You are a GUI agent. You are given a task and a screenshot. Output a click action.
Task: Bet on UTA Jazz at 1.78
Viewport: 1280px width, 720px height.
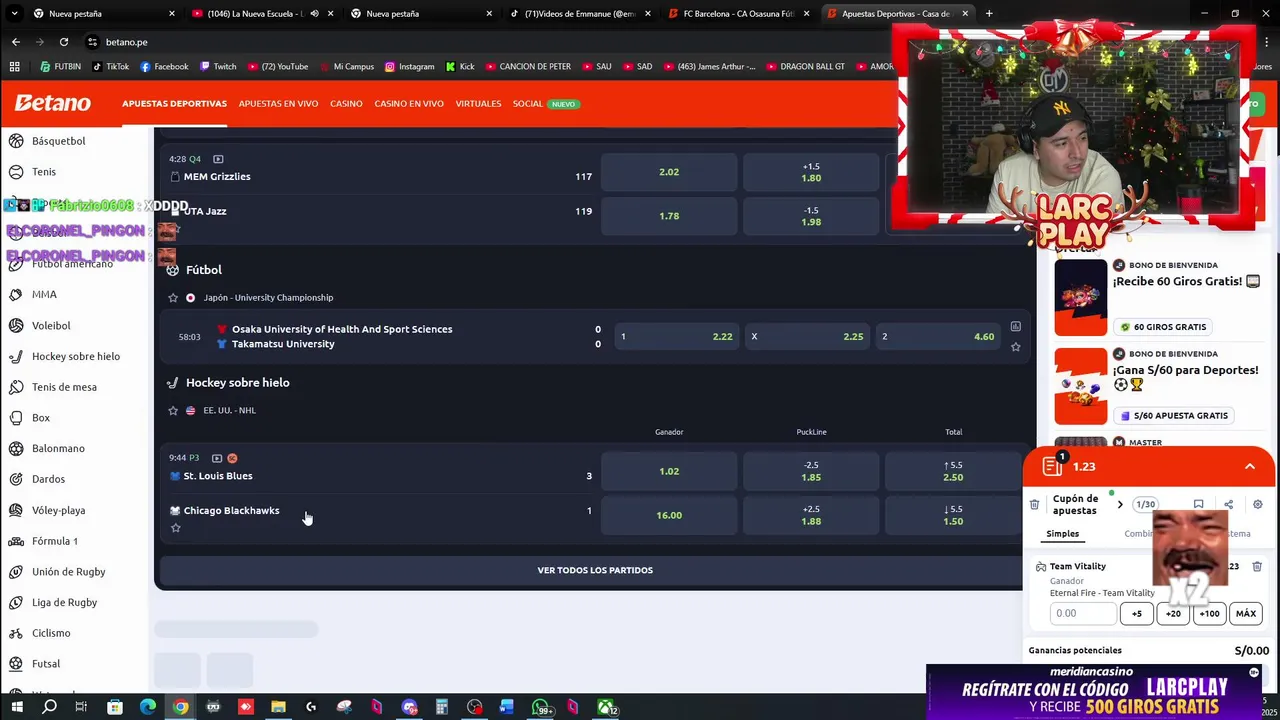pos(669,216)
